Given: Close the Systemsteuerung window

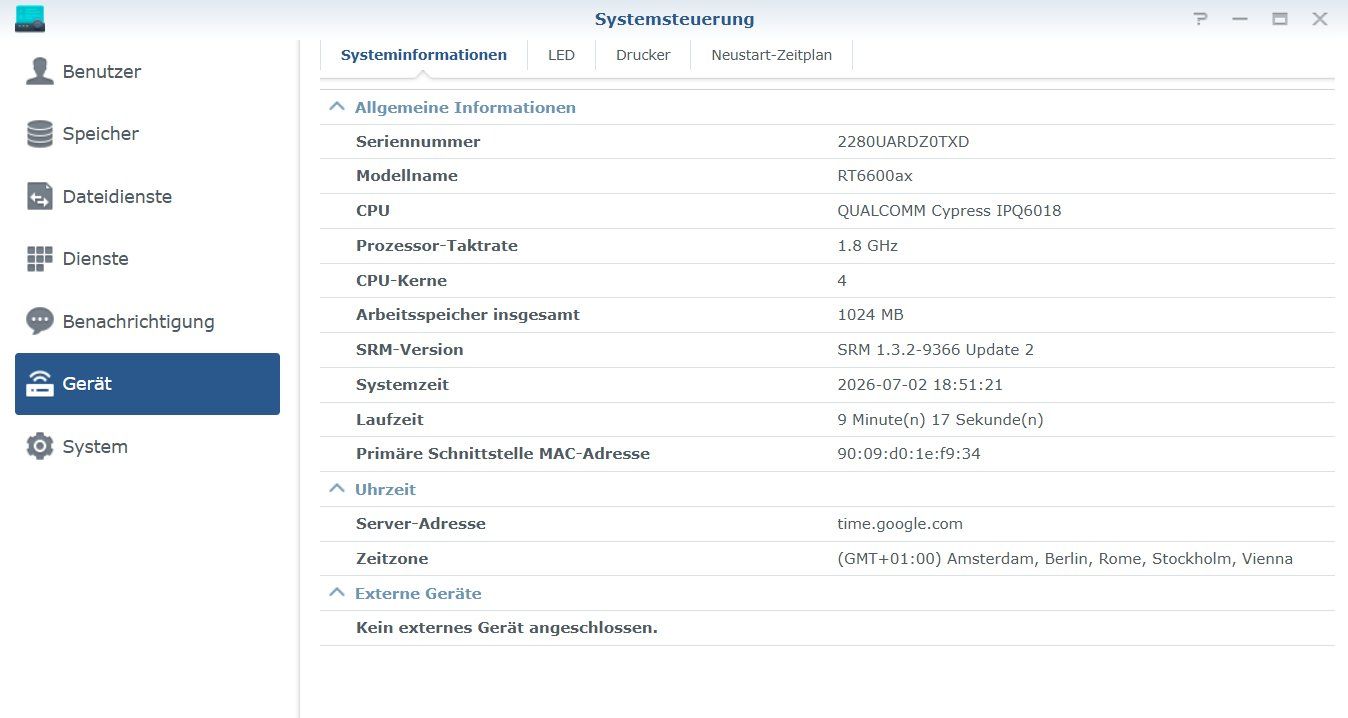Looking at the screenshot, I should (1320, 19).
